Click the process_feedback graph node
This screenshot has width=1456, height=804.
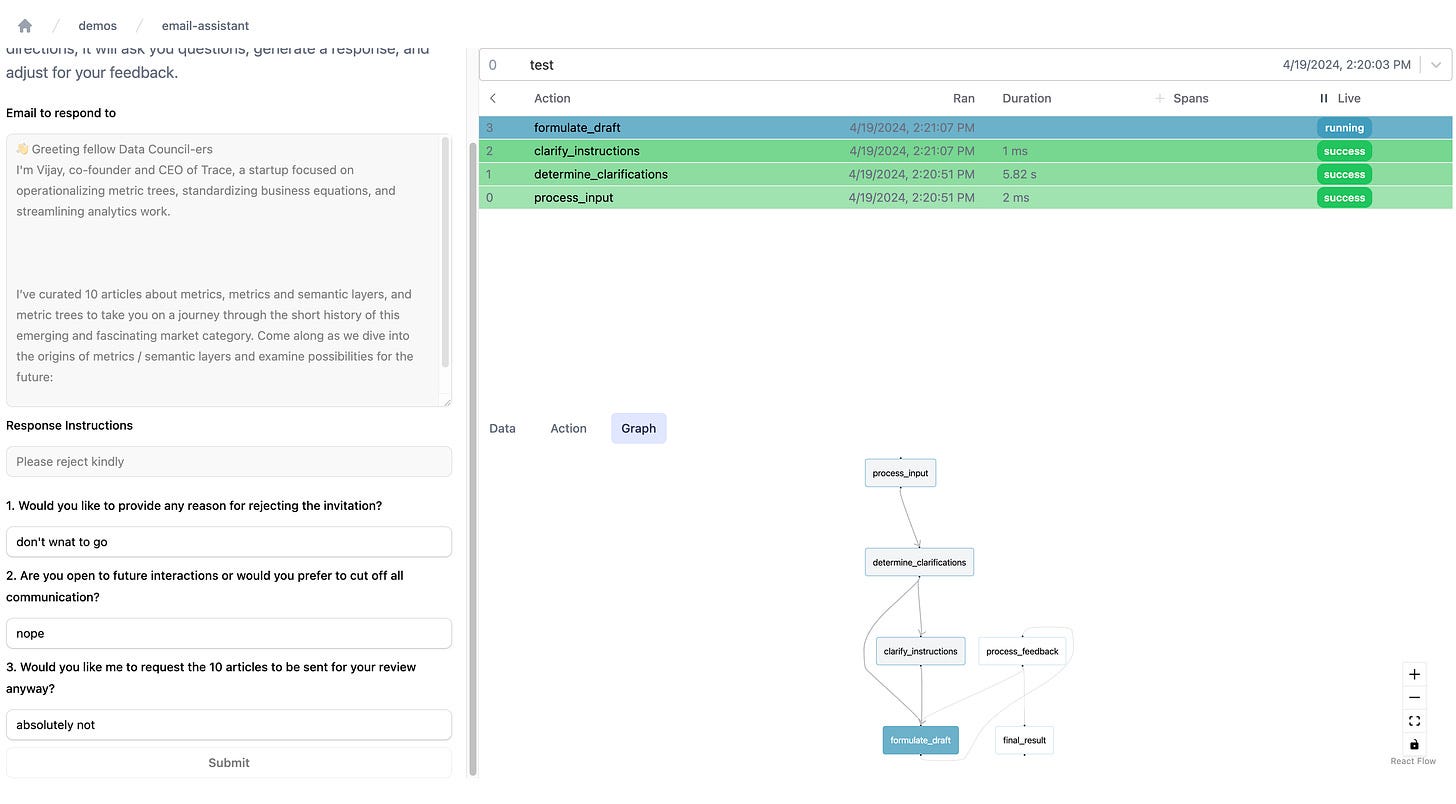coord(1022,651)
